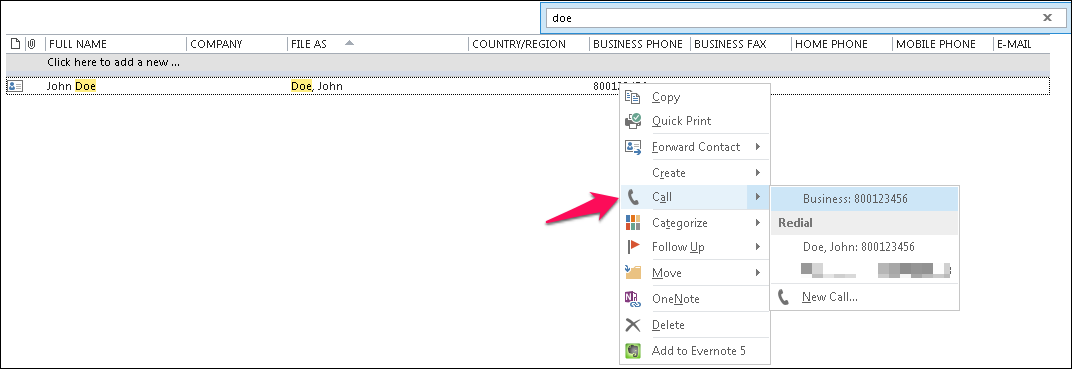1072x369 pixels.
Task: Click the New Call phone icon
Action: pyautogui.click(x=784, y=297)
